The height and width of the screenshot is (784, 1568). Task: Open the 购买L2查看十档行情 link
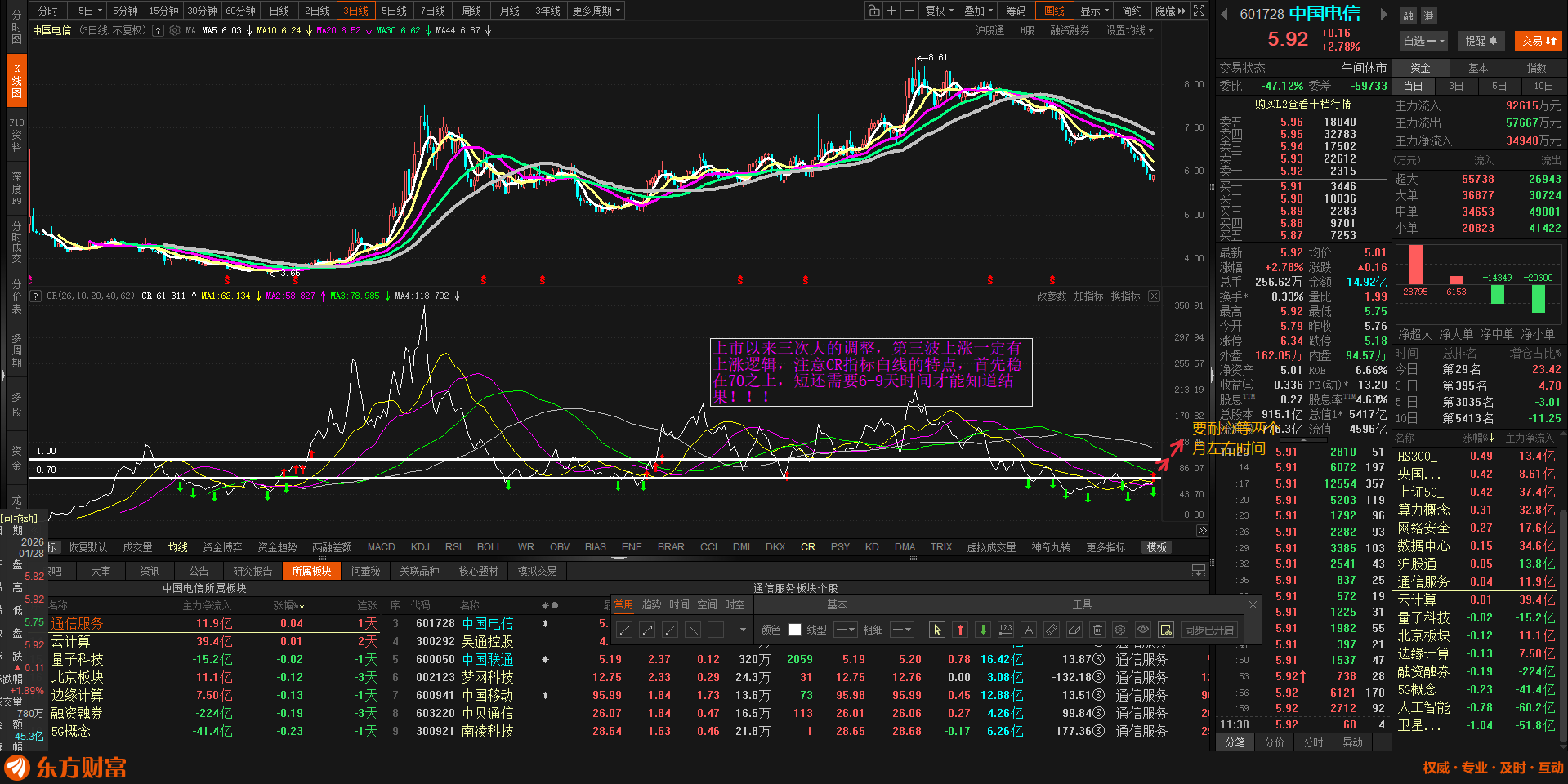pyautogui.click(x=1302, y=104)
